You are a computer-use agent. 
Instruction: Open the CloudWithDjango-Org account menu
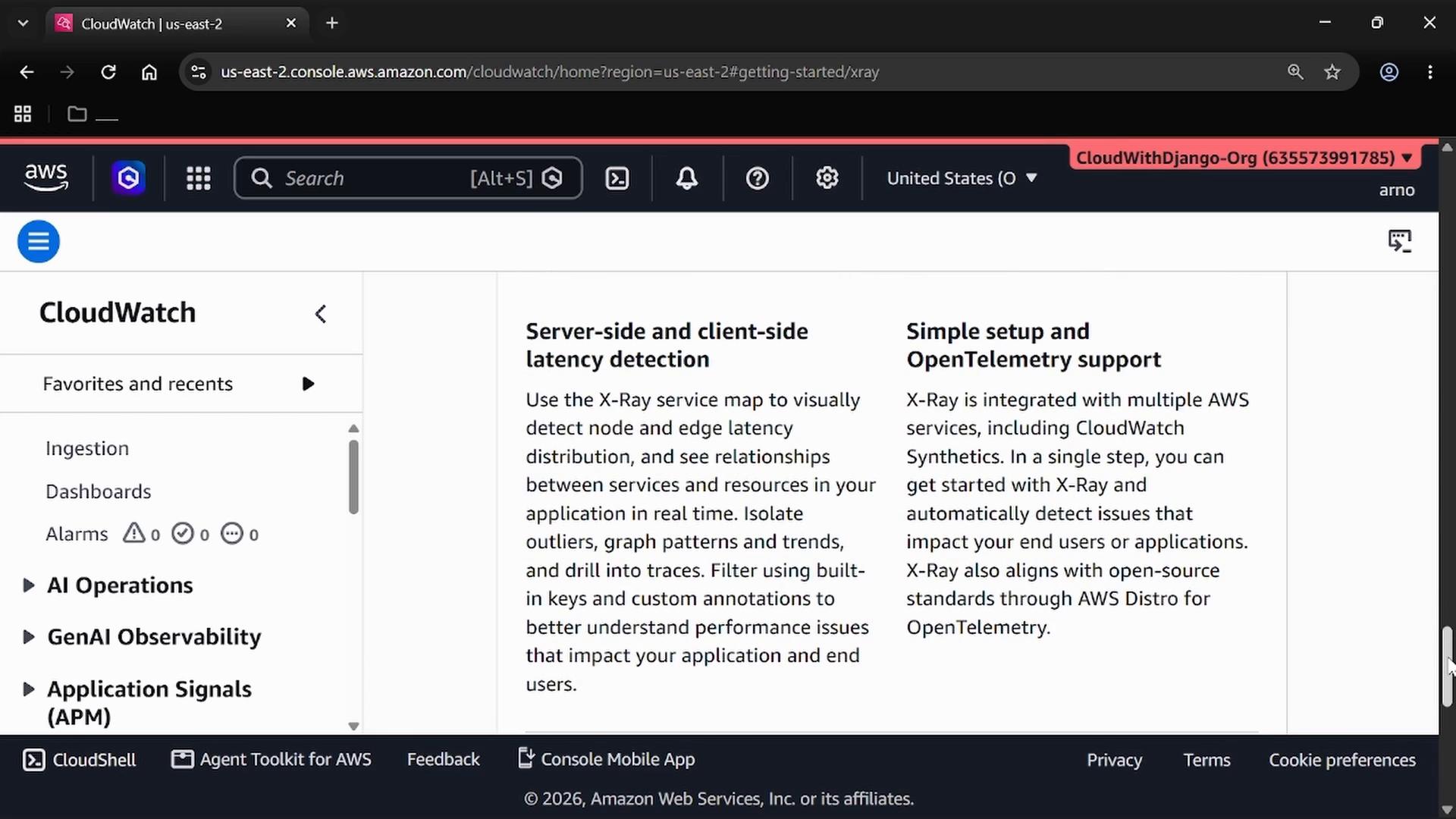1244,158
